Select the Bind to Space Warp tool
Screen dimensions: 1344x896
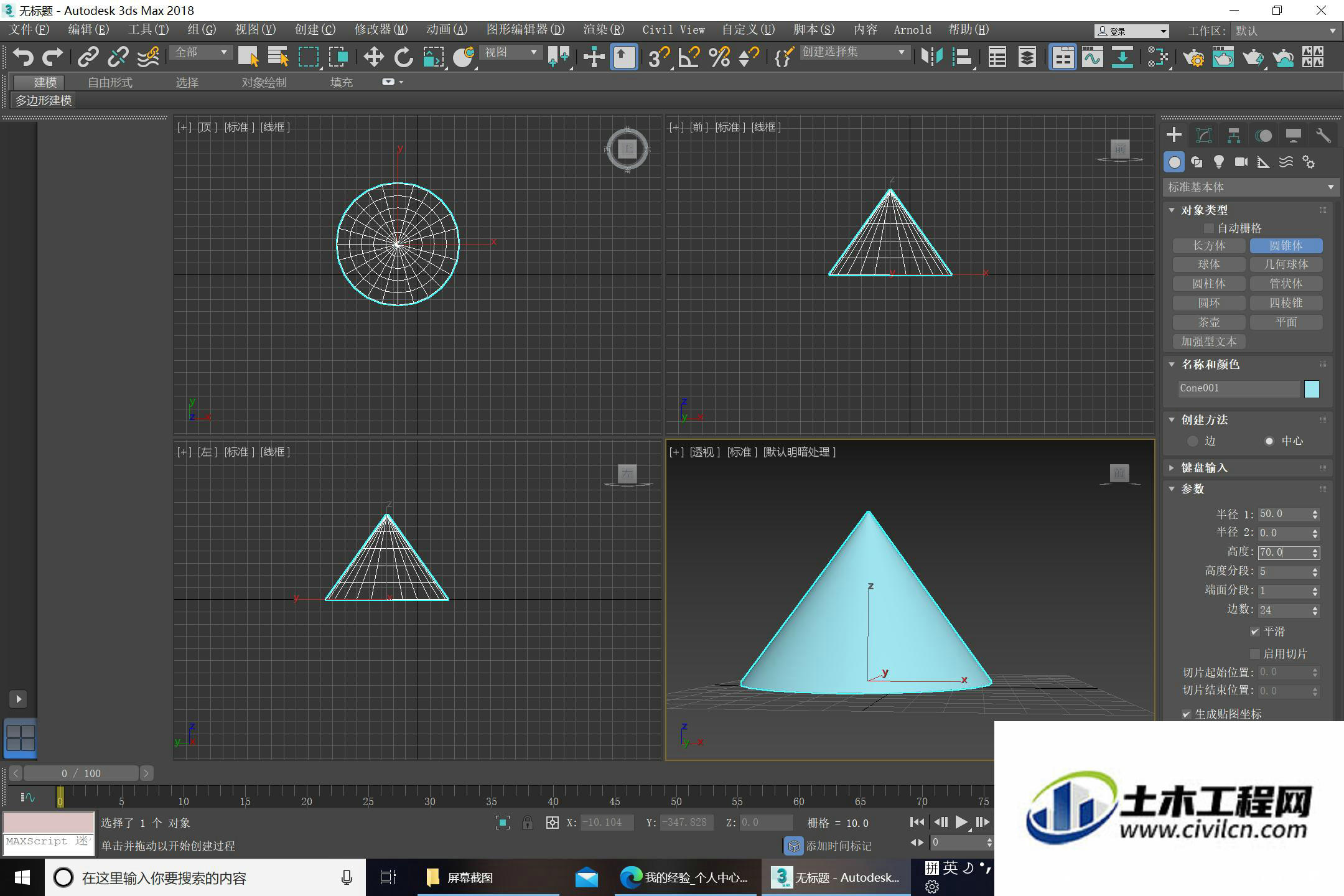147,57
